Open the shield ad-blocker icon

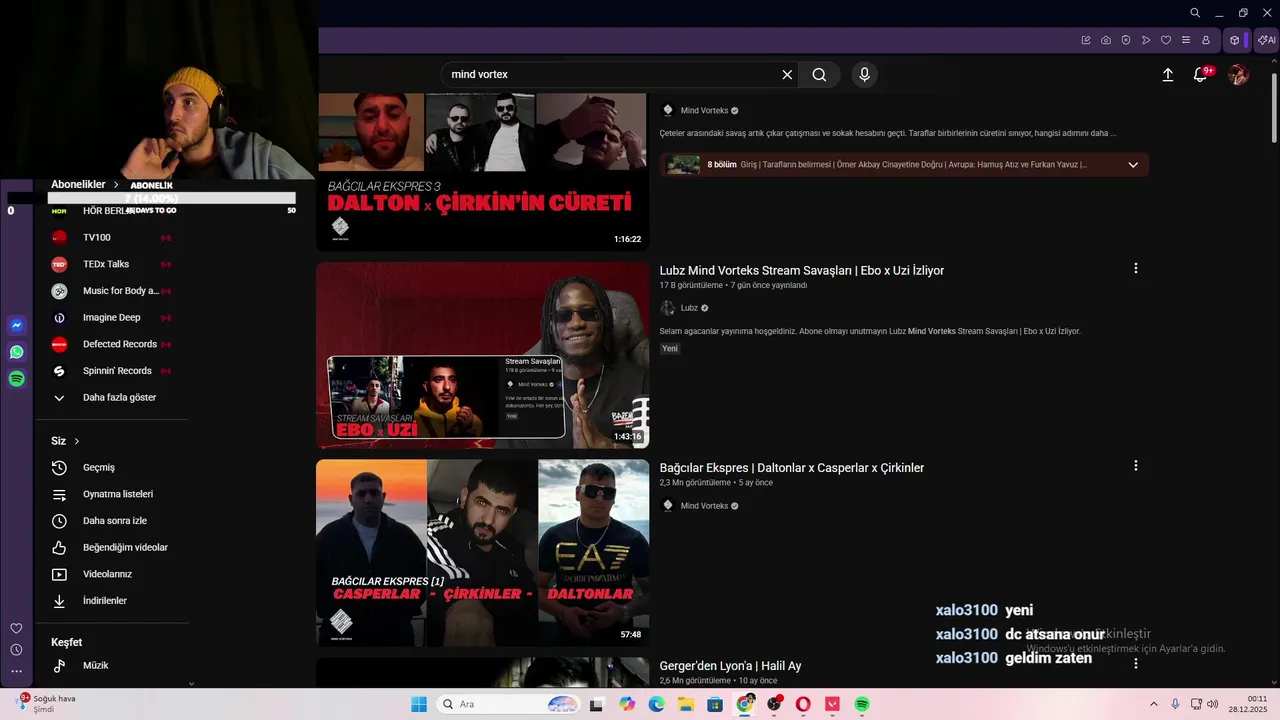[x=1126, y=40]
